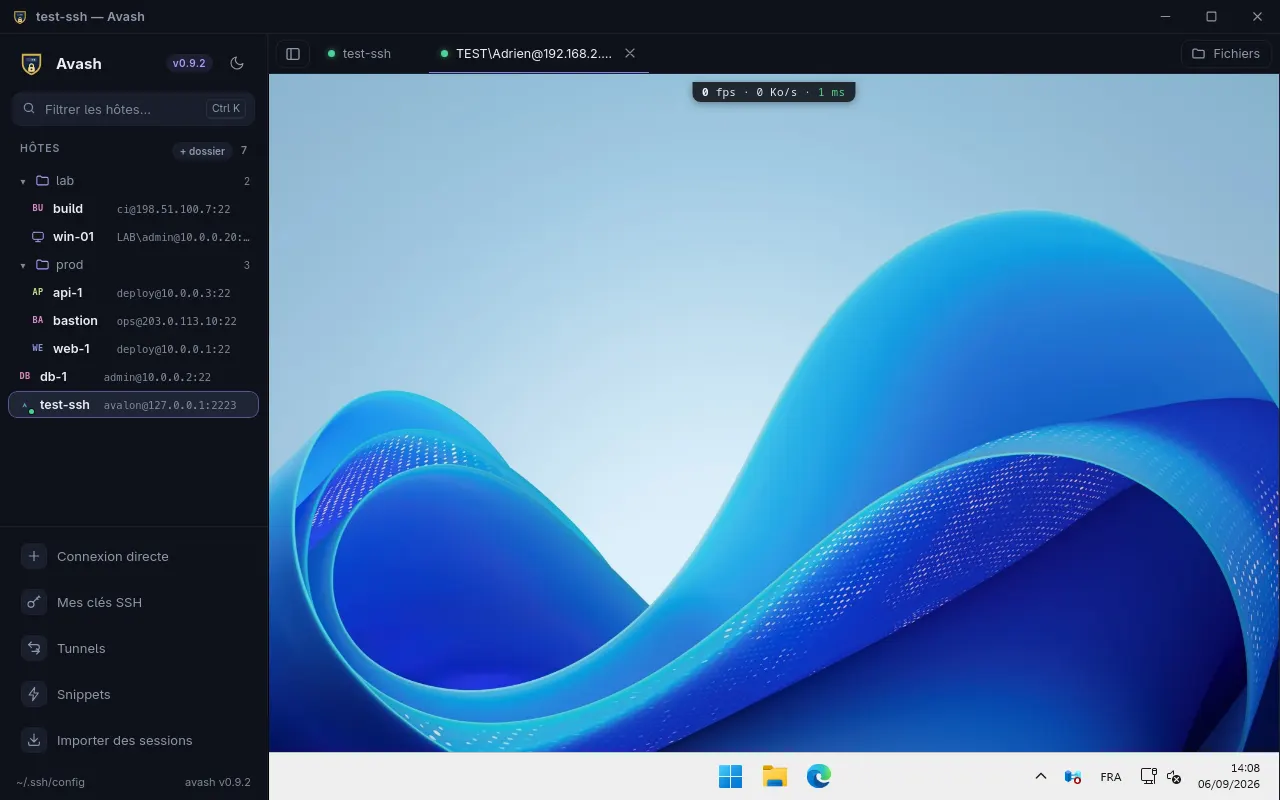Open the remote network tray icon

coord(1149,776)
